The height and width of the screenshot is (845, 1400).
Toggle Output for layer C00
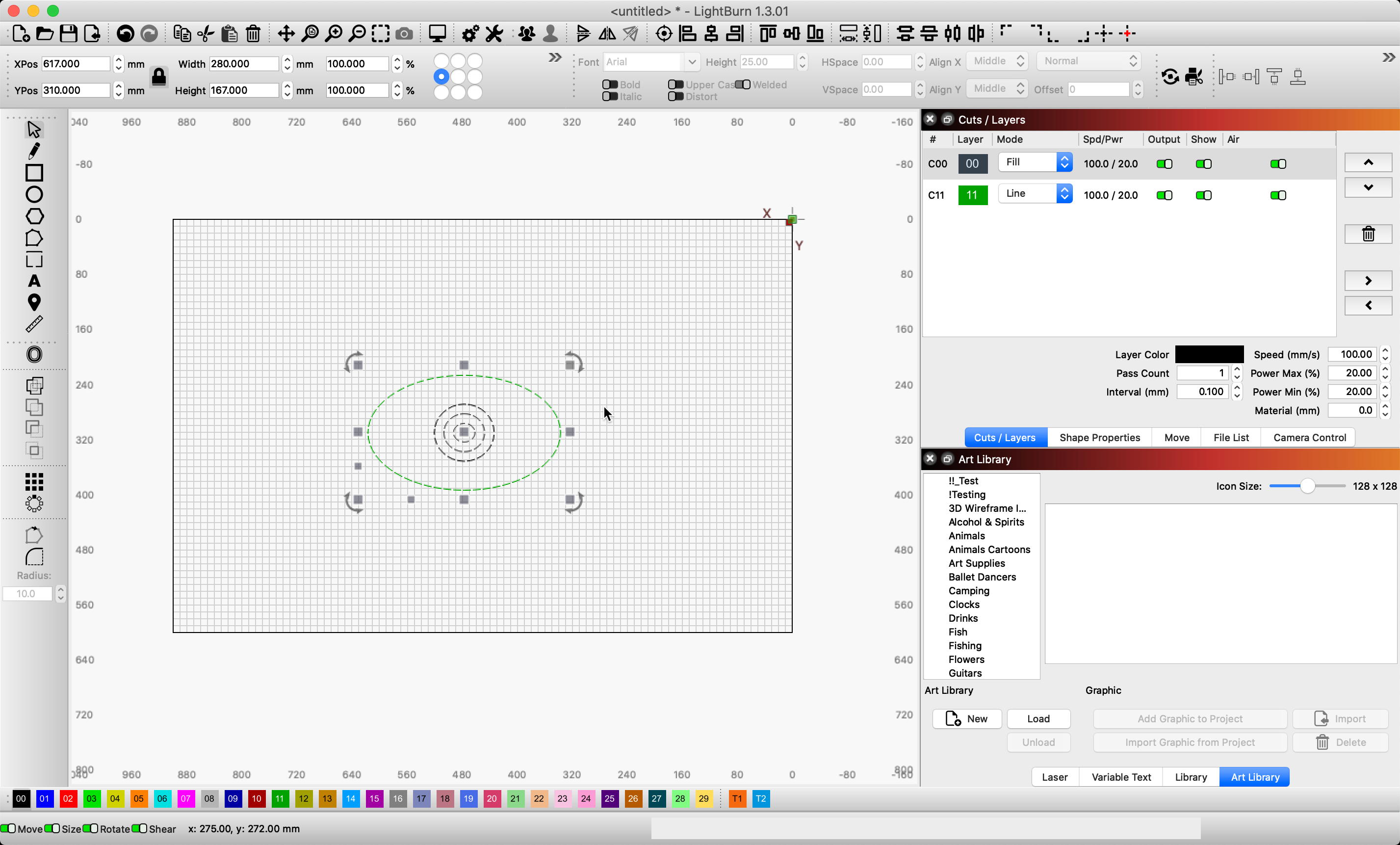pyautogui.click(x=1164, y=164)
